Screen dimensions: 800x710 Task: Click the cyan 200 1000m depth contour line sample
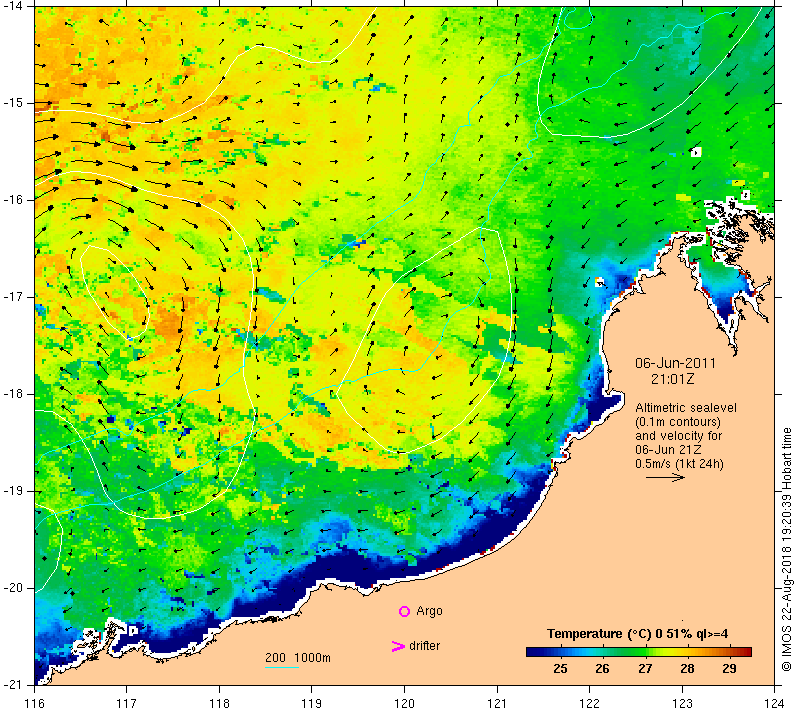coord(282,667)
